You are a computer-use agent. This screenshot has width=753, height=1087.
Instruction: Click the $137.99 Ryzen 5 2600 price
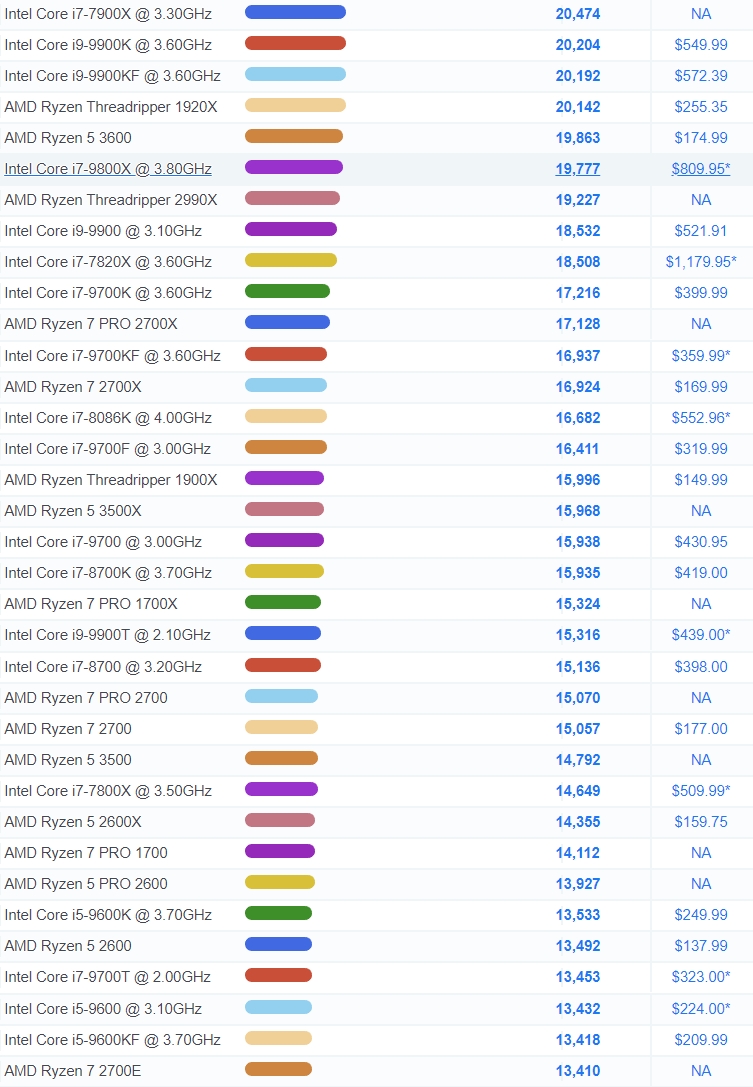pyautogui.click(x=700, y=946)
